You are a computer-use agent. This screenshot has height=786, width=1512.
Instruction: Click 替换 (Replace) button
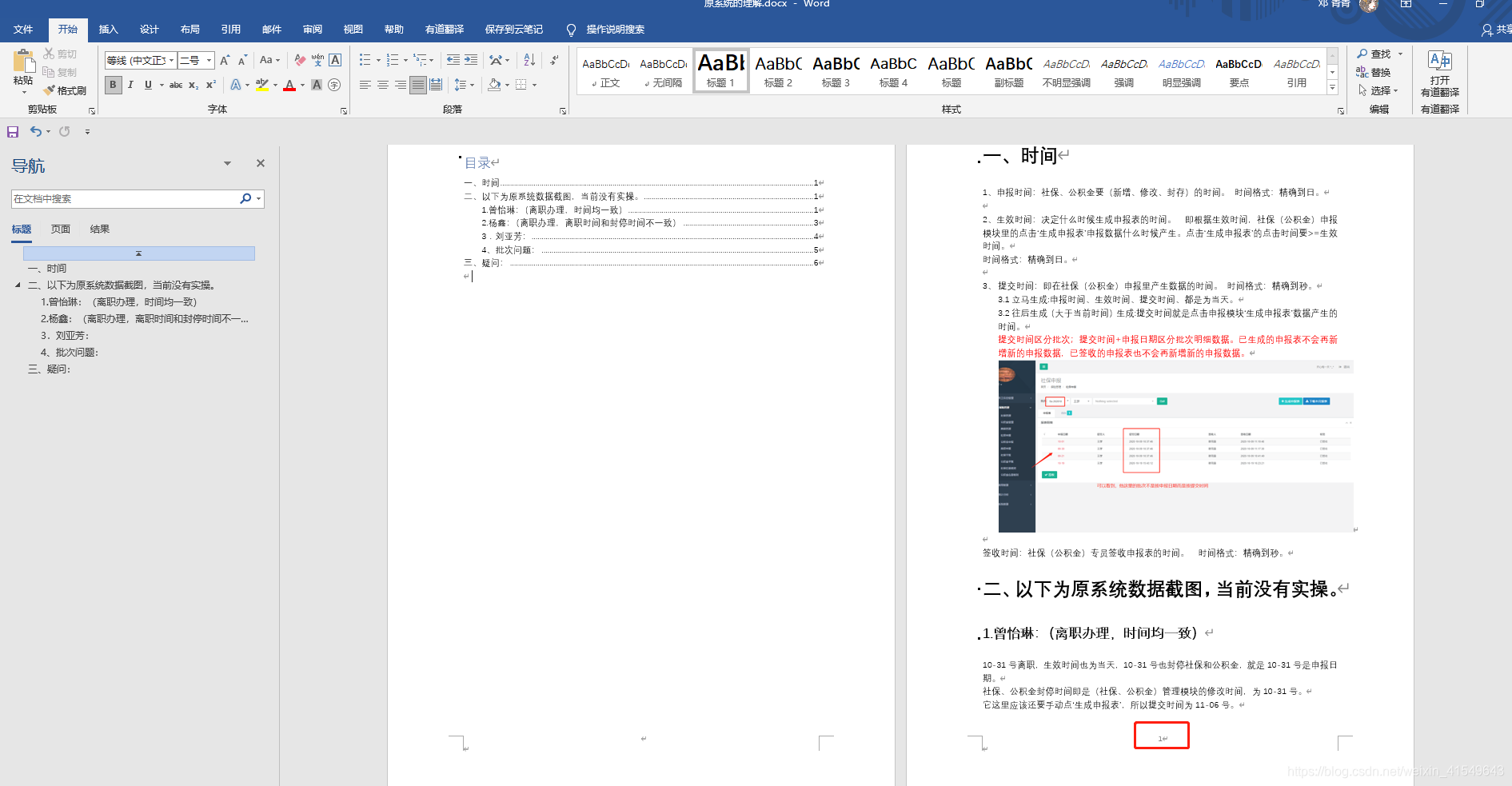click(1374, 72)
